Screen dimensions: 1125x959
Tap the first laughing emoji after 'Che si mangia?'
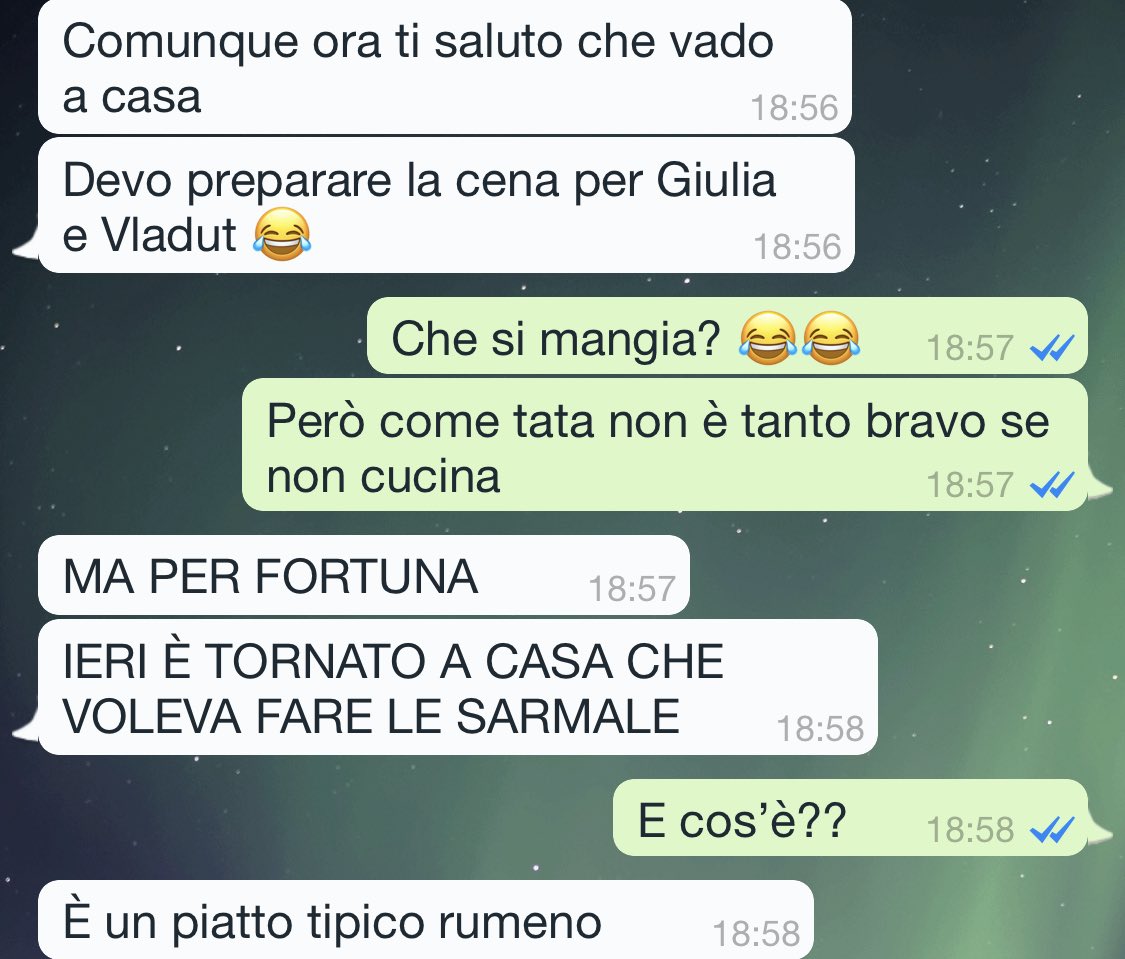coord(768,338)
